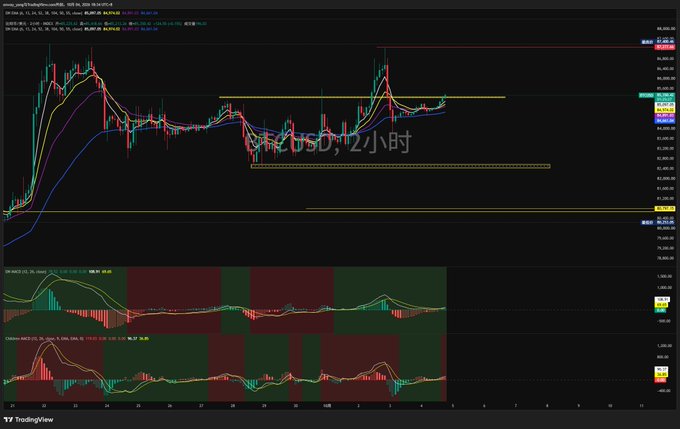Click the yellow 69.65 MACD signal label
680x429 pixels.
(x=662, y=305)
